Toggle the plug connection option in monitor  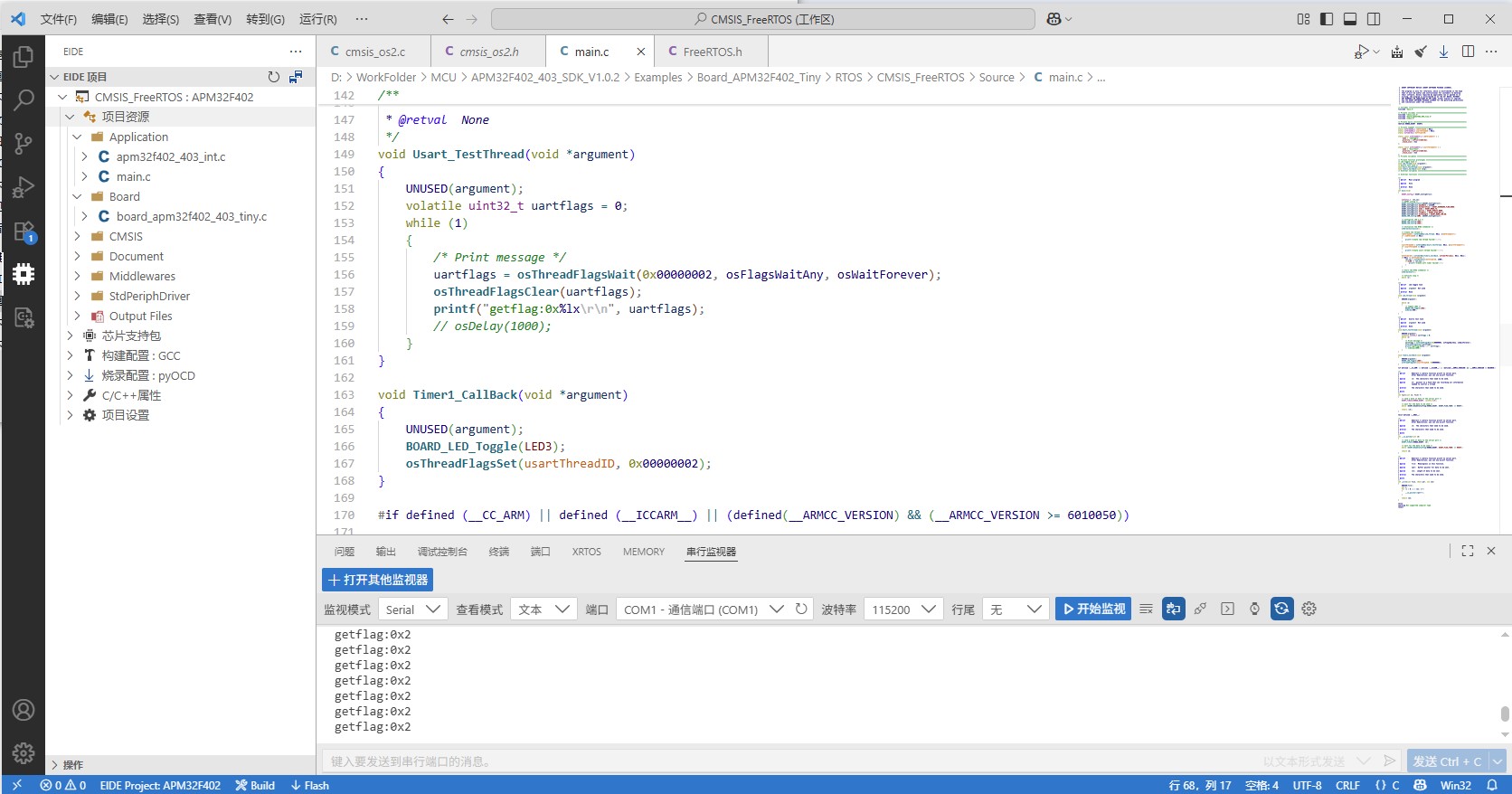click(1200, 609)
